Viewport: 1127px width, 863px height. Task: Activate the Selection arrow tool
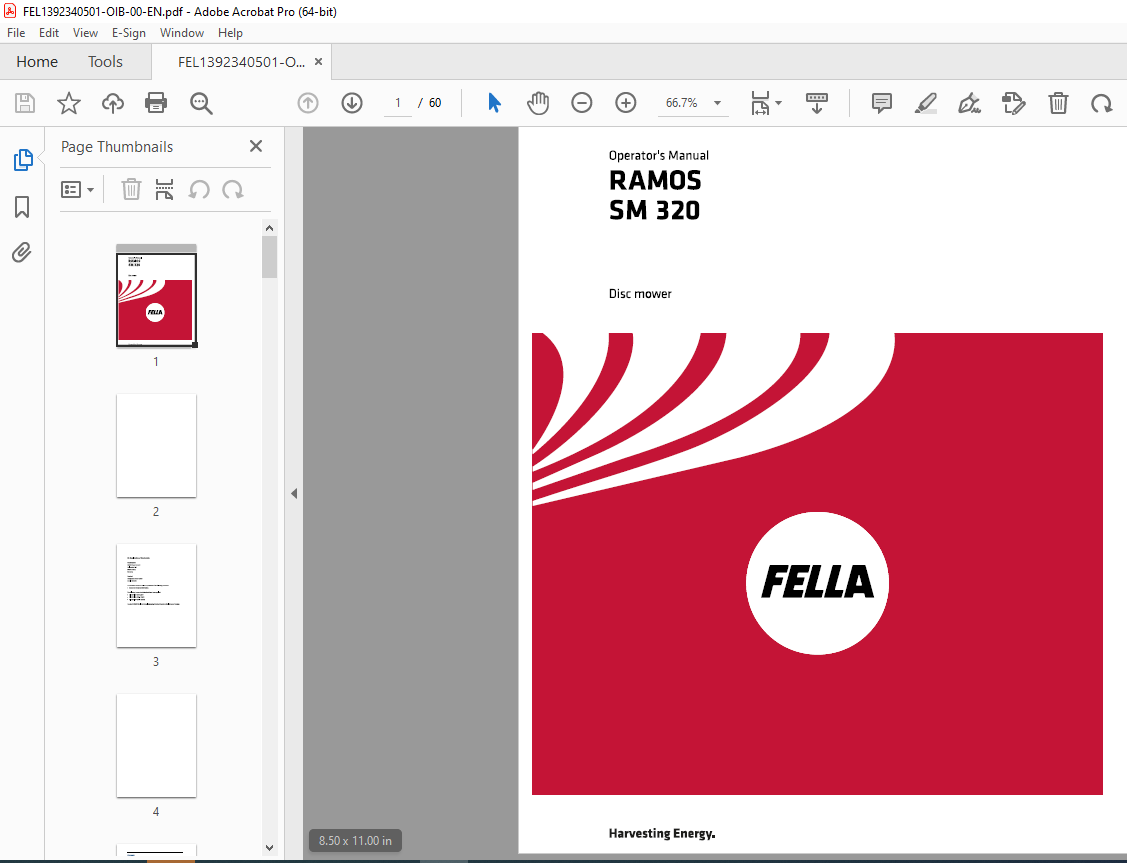point(494,103)
